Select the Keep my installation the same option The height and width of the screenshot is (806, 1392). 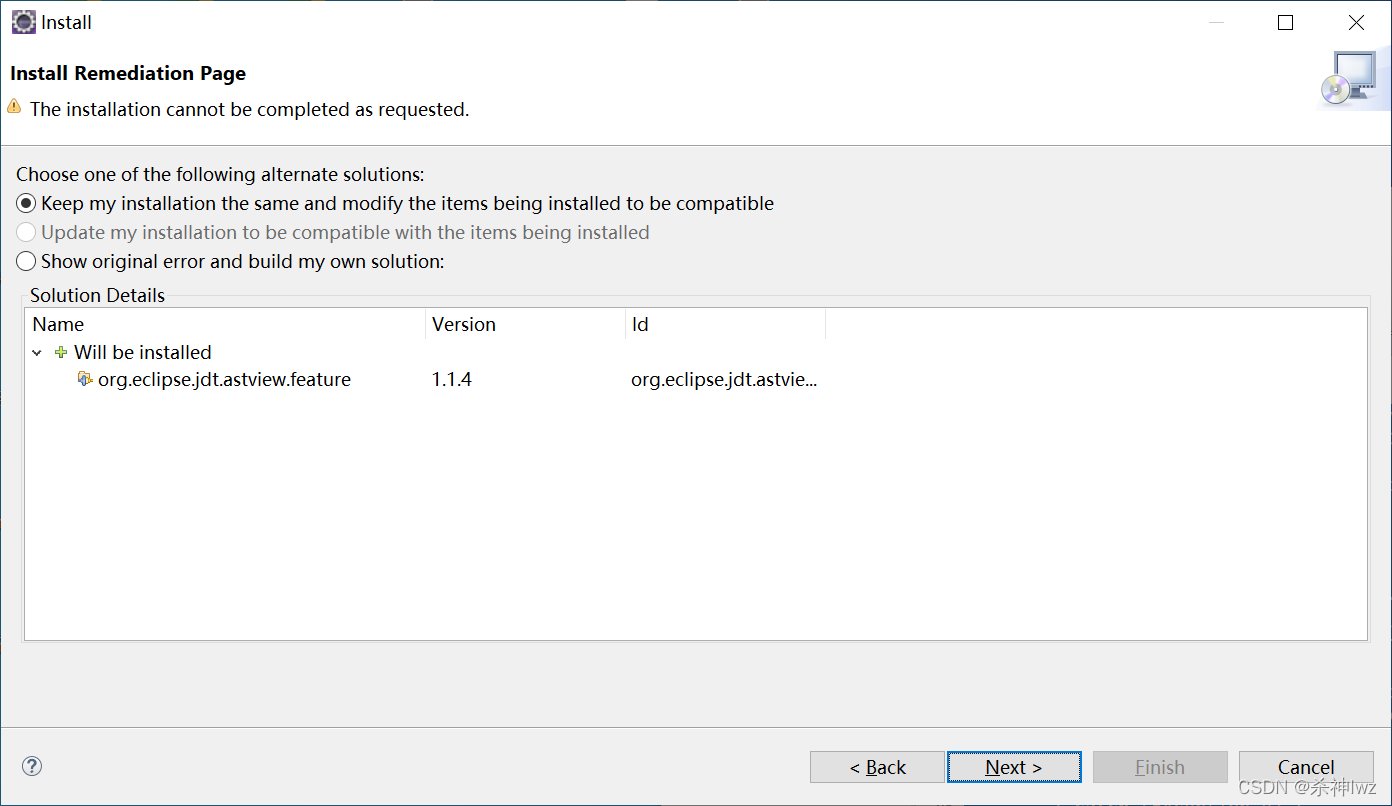pyautogui.click(x=25, y=203)
